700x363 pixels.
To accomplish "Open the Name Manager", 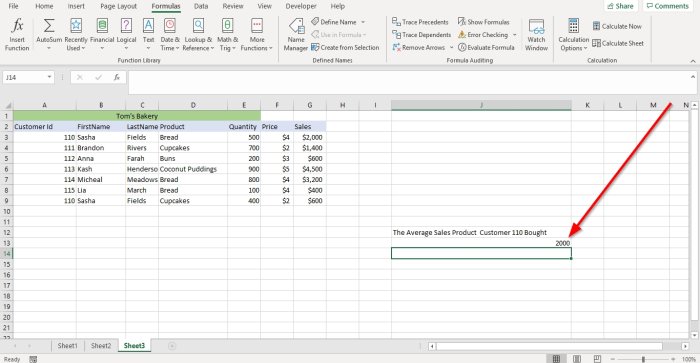I will coord(296,35).
